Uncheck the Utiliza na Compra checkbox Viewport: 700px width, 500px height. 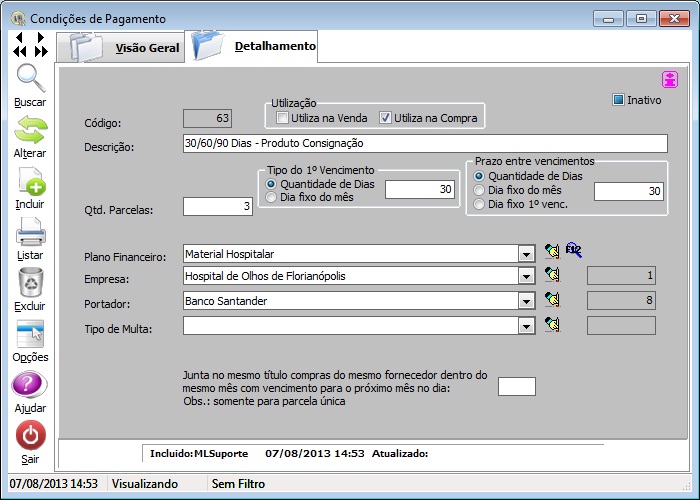coord(386,118)
